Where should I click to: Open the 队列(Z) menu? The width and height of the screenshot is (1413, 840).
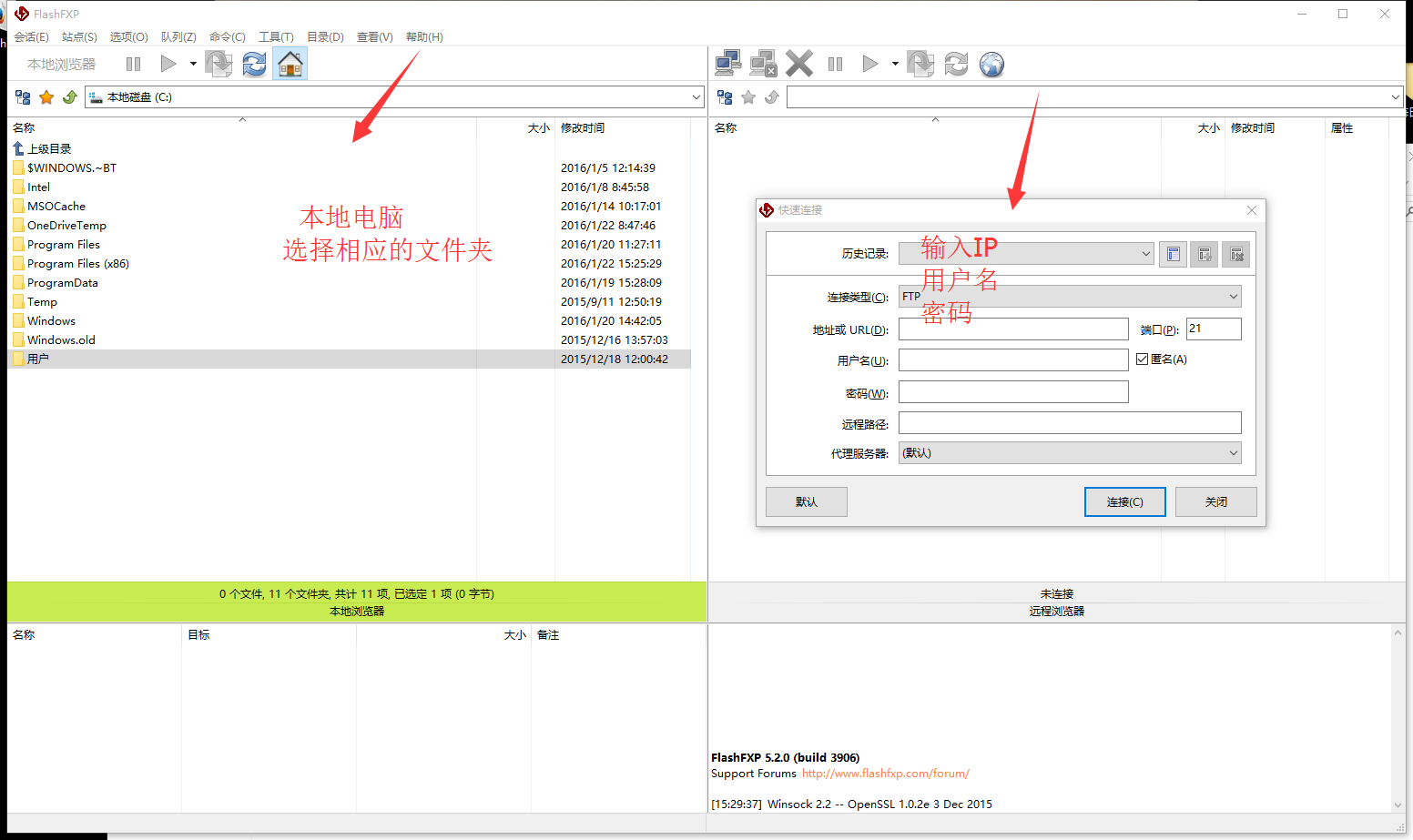178,37
